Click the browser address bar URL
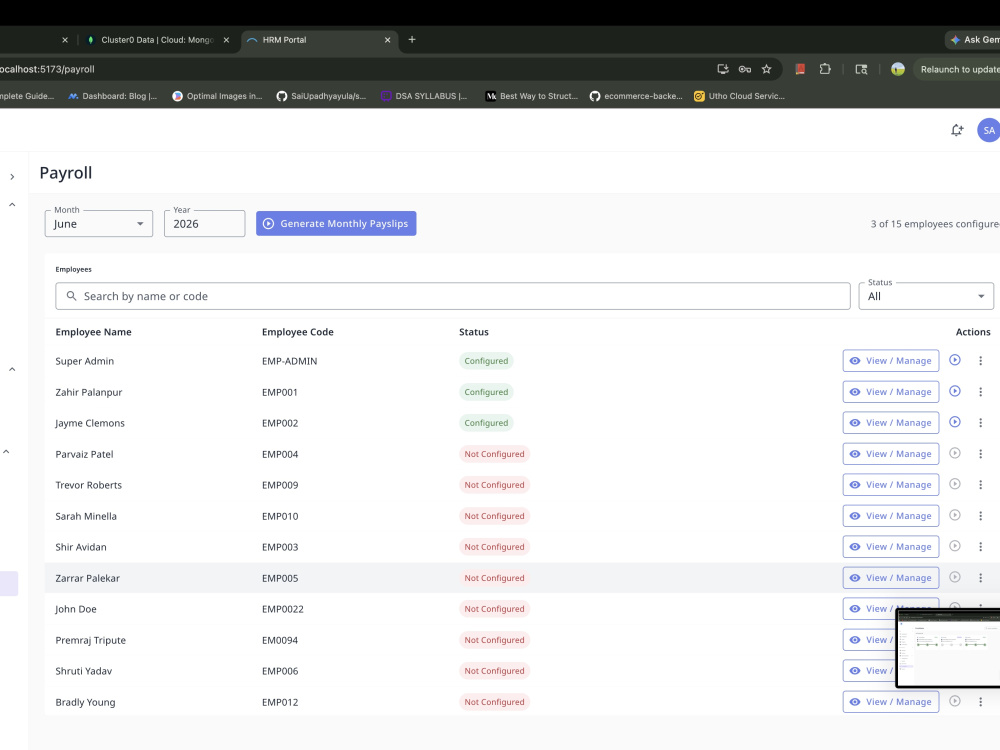 tap(47, 69)
